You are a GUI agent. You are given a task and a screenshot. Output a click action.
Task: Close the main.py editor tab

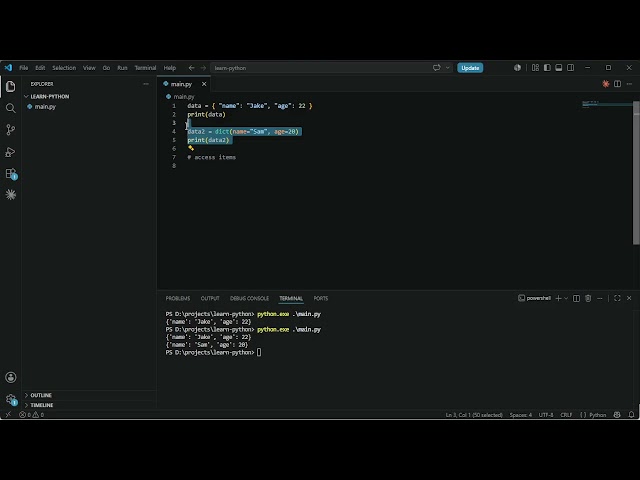(204, 84)
